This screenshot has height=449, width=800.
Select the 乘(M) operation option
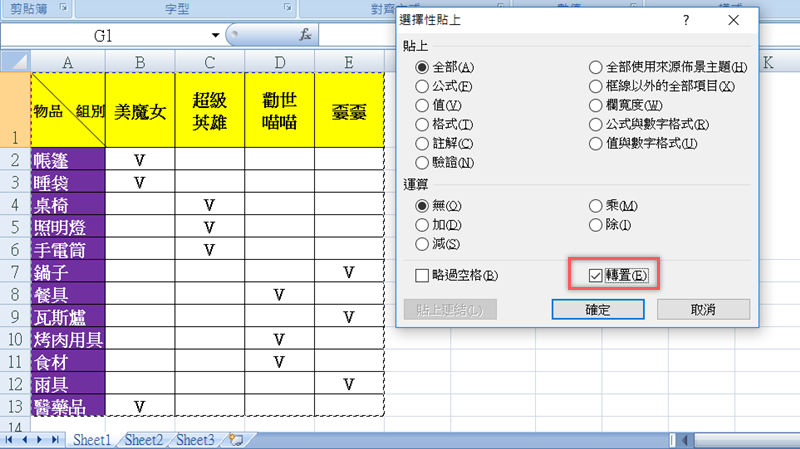[x=613, y=206]
